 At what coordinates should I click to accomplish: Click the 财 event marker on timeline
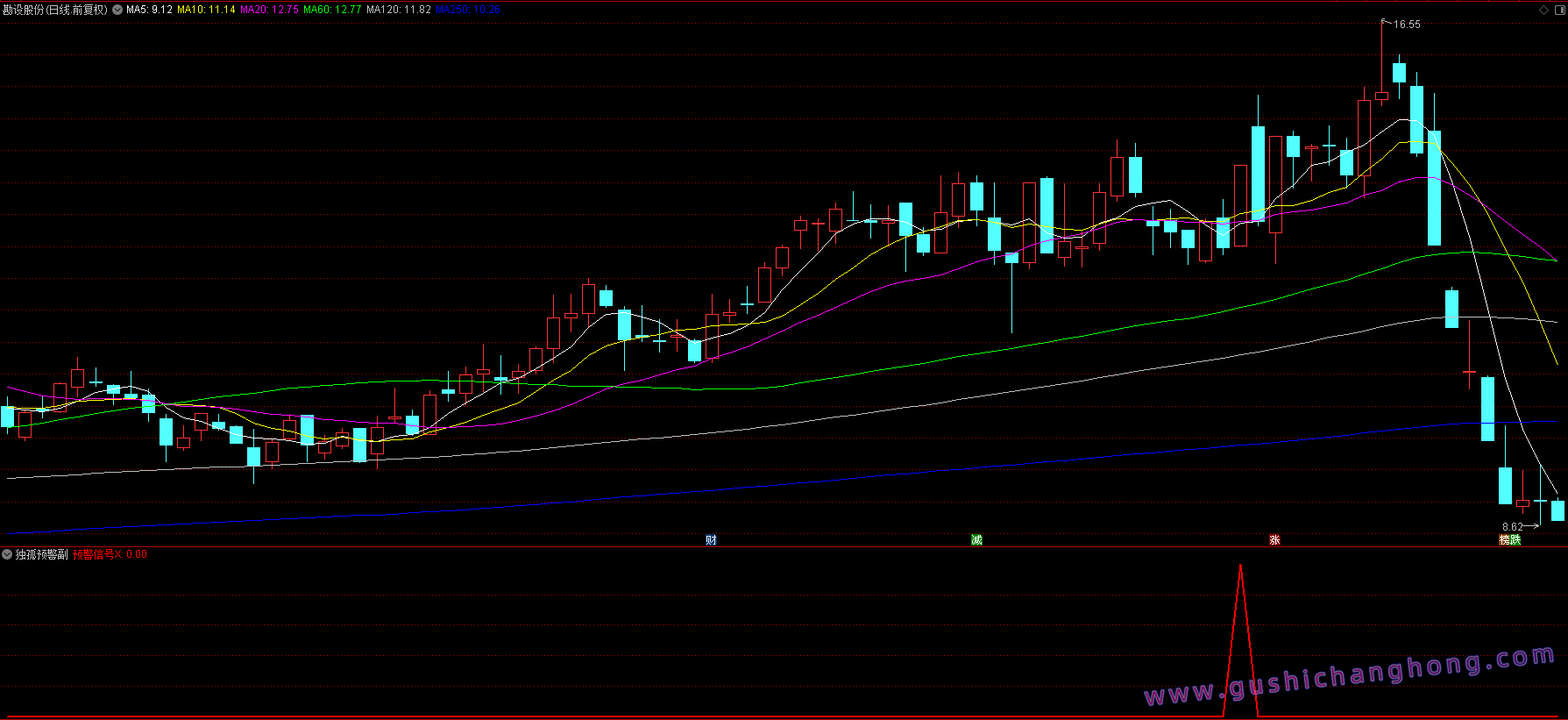[711, 539]
